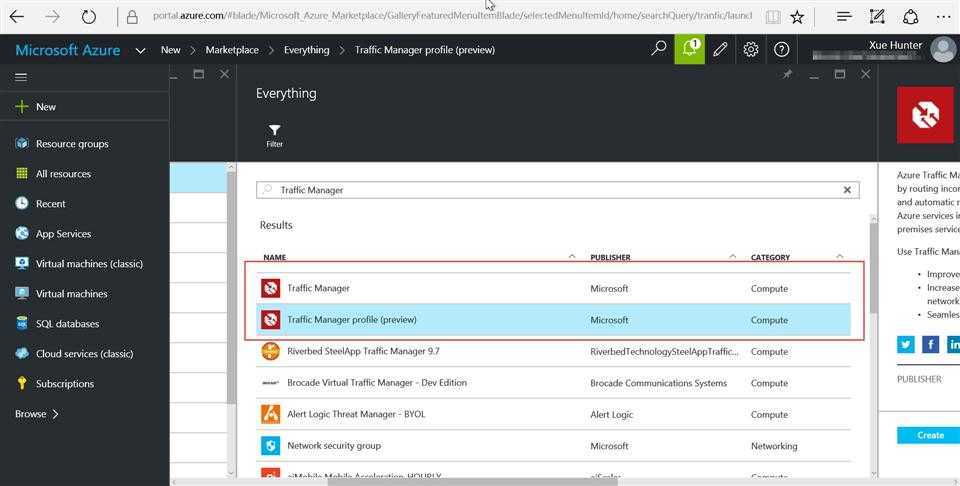Click Everything breadcrumb item
The image size is (960, 486).
pyautogui.click(x=306, y=50)
